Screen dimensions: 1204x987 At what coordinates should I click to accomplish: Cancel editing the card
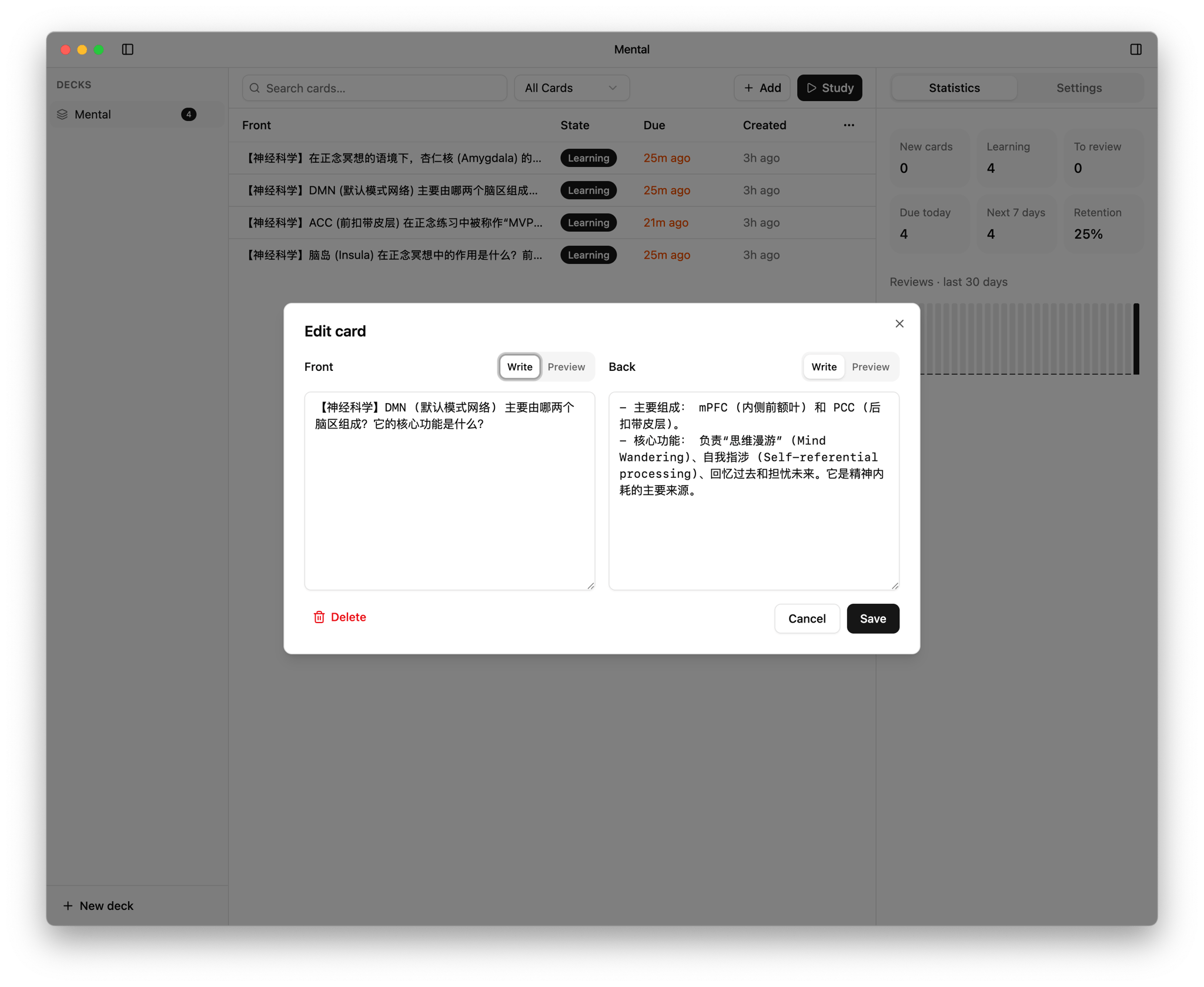point(807,618)
